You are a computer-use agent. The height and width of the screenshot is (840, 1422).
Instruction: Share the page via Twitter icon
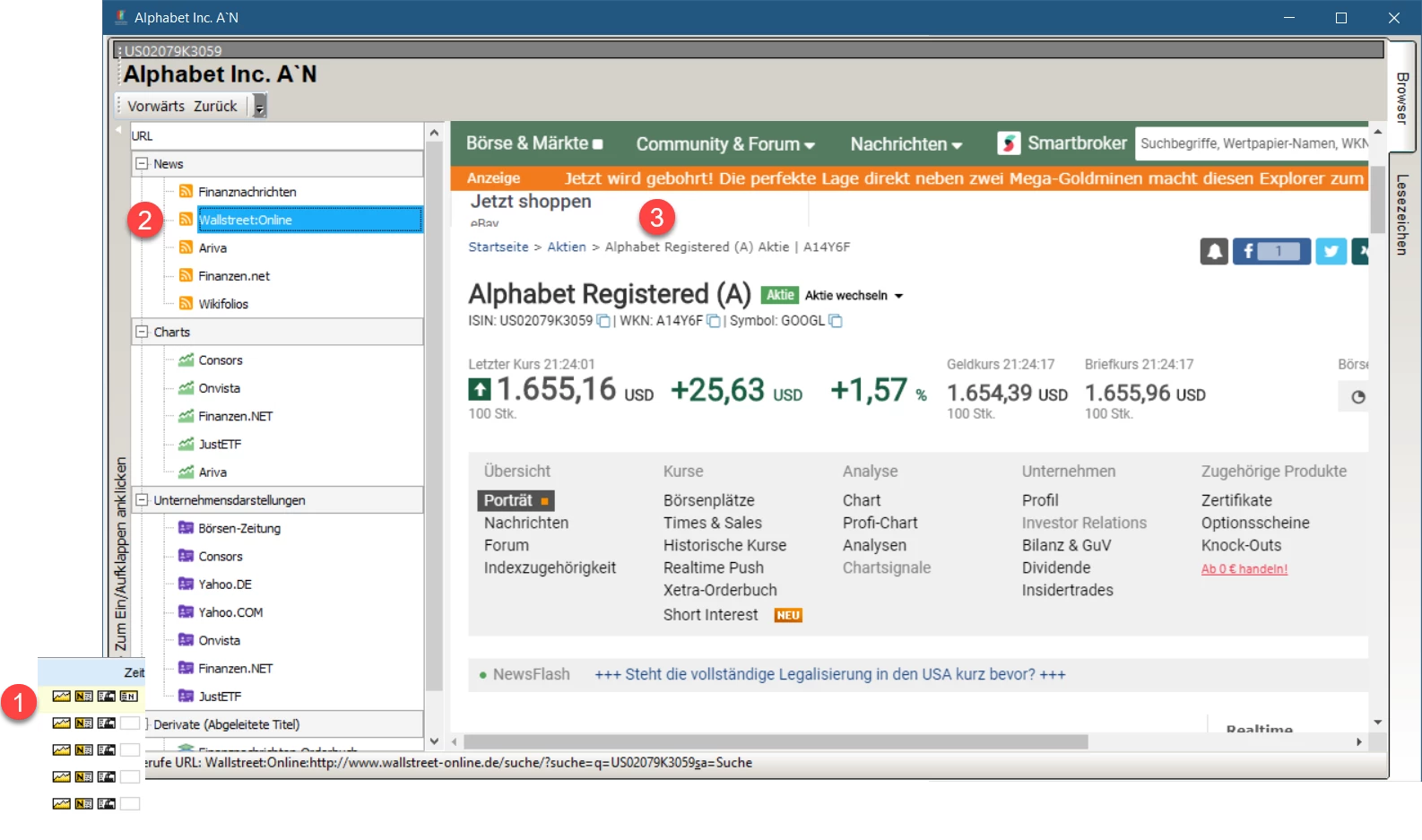(x=1331, y=252)
